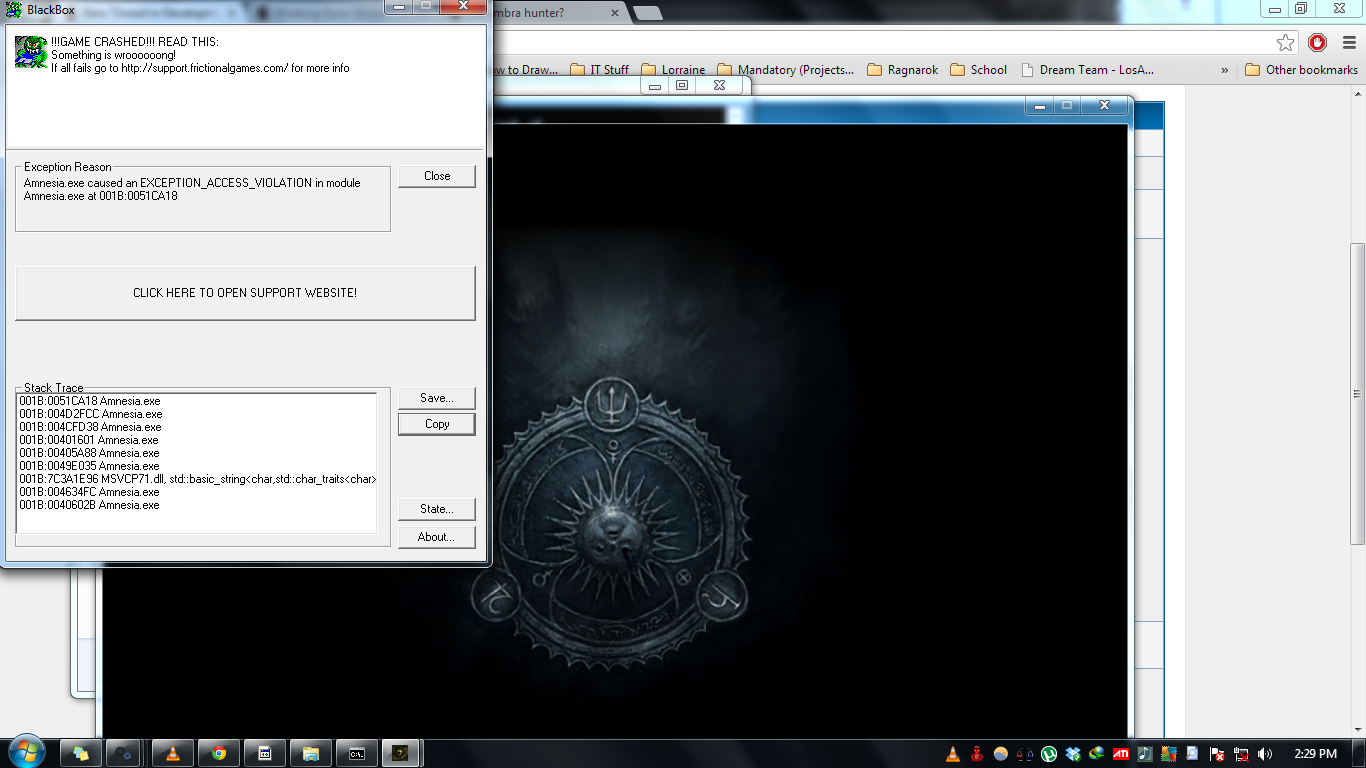Viewport: 1366px width, 768px height.
Task: Click the uTorrent tray icon
Action: pyautogui.click(x=1049, y=754)
